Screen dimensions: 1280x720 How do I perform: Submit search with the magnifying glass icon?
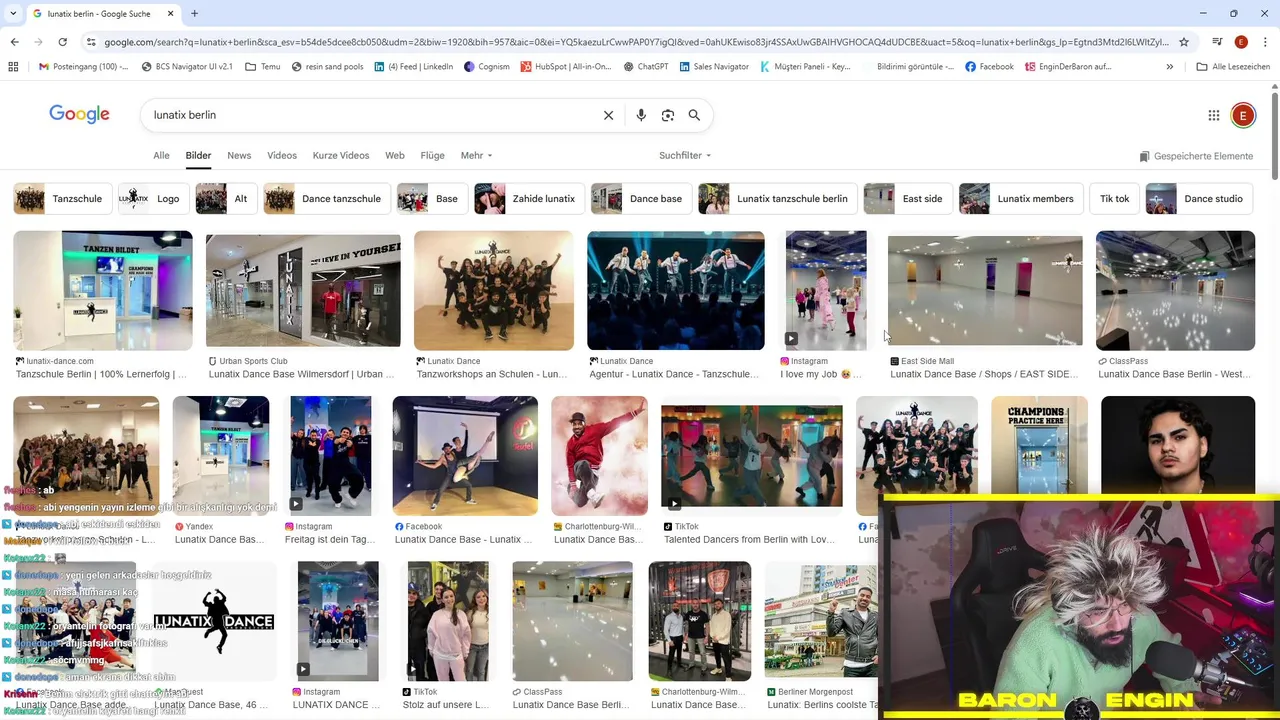[x=694, y=115]
